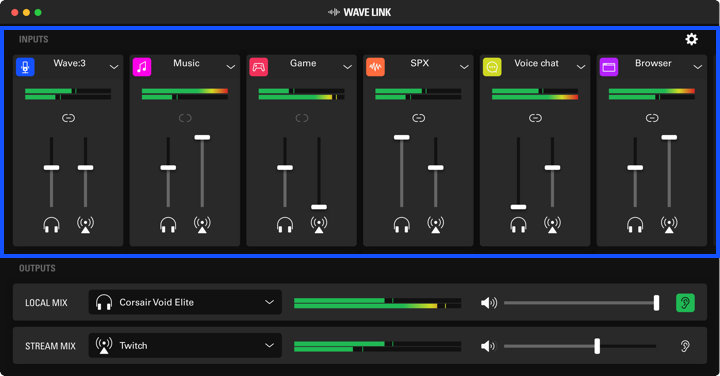Screen dimensions: 720x376
Task: Click Local Mix master volume slider
Action: click(581, 303)
